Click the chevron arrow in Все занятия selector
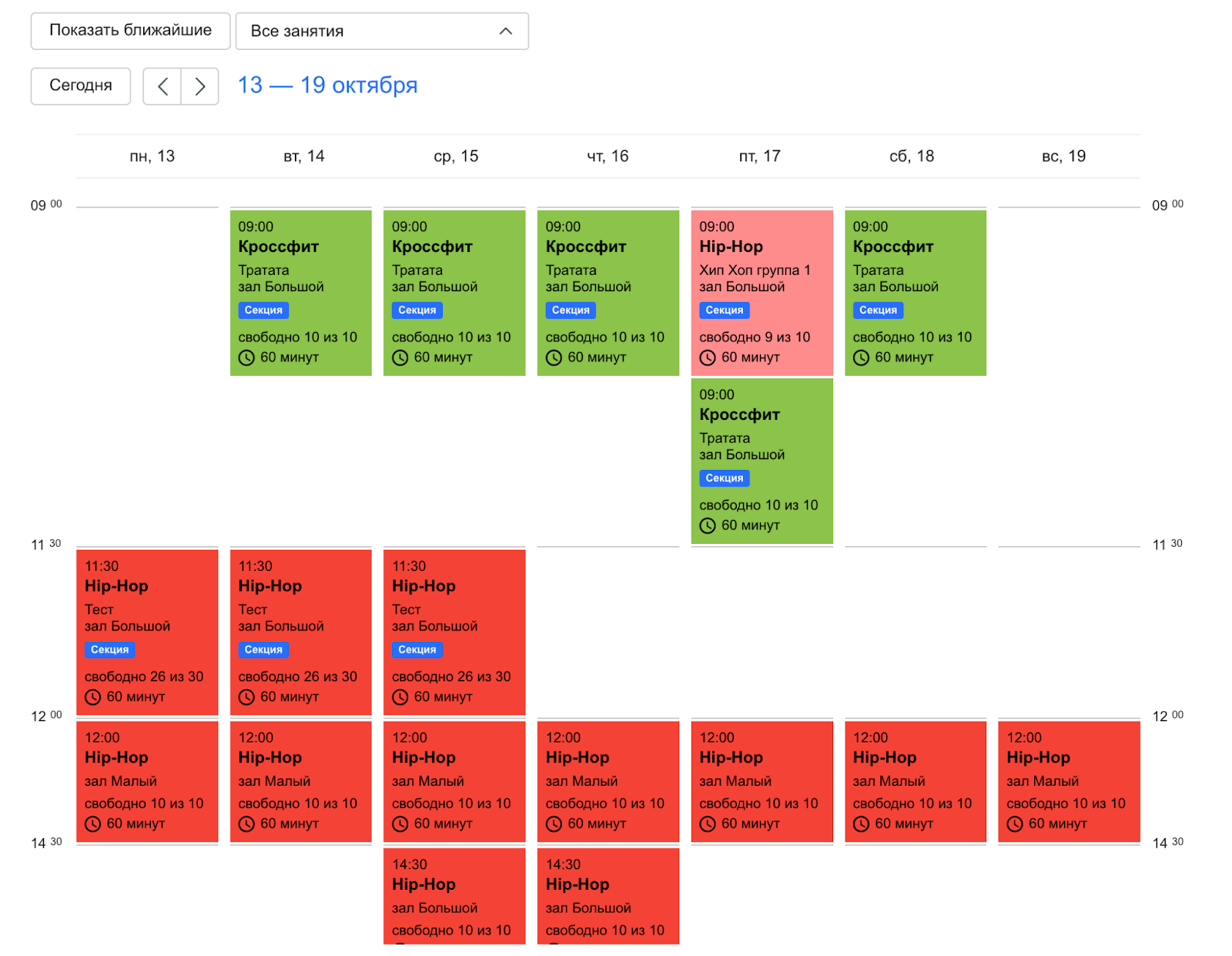This screenshot has height=956, width=1232. pos(506,32)
